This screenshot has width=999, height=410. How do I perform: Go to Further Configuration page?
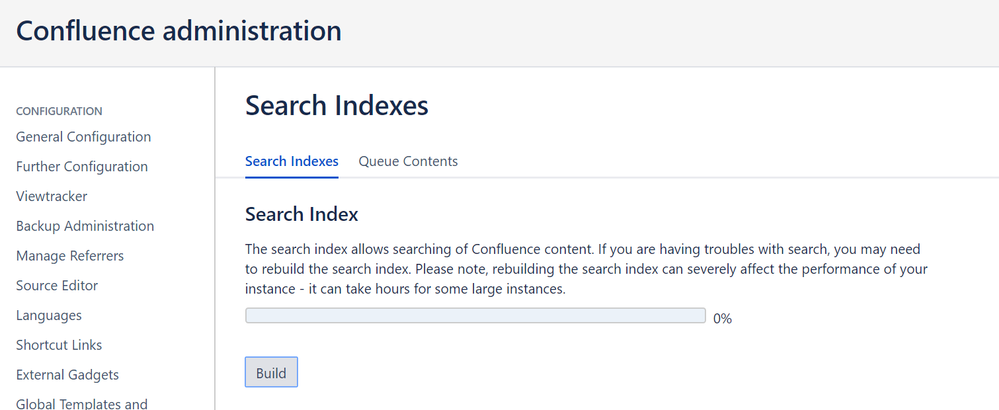[82, 167]
